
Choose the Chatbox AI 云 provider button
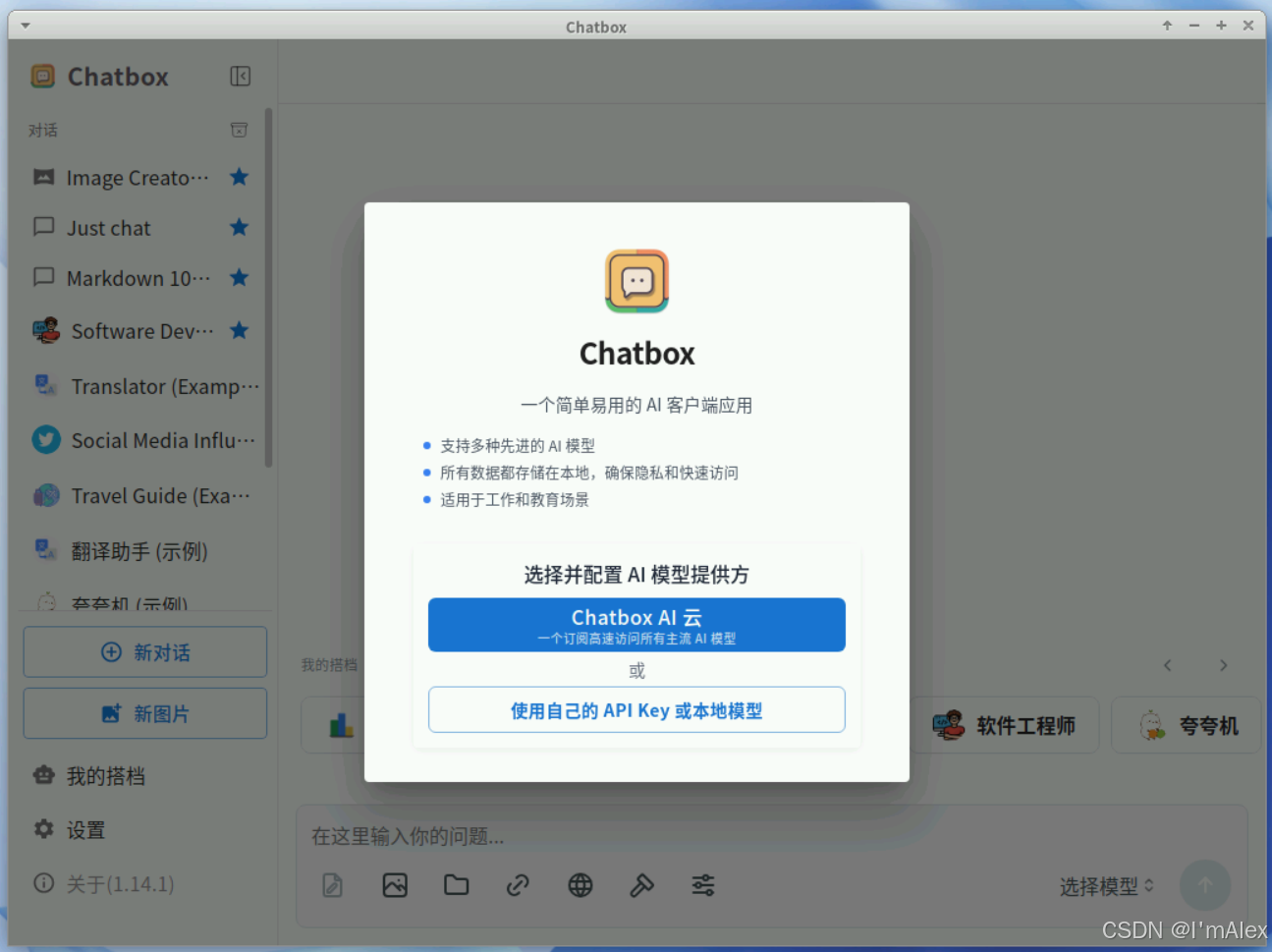coord(636,625)
